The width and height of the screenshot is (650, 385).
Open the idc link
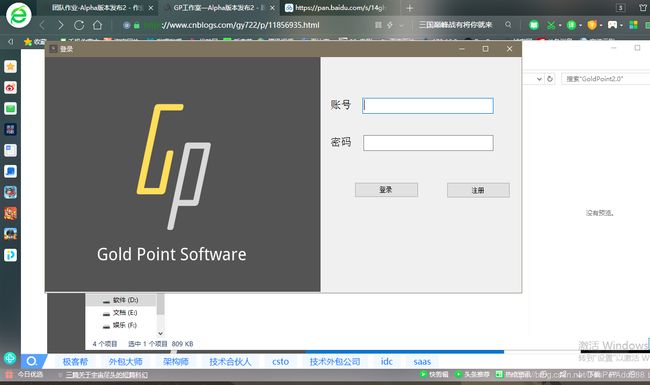(x=387, y=361)
